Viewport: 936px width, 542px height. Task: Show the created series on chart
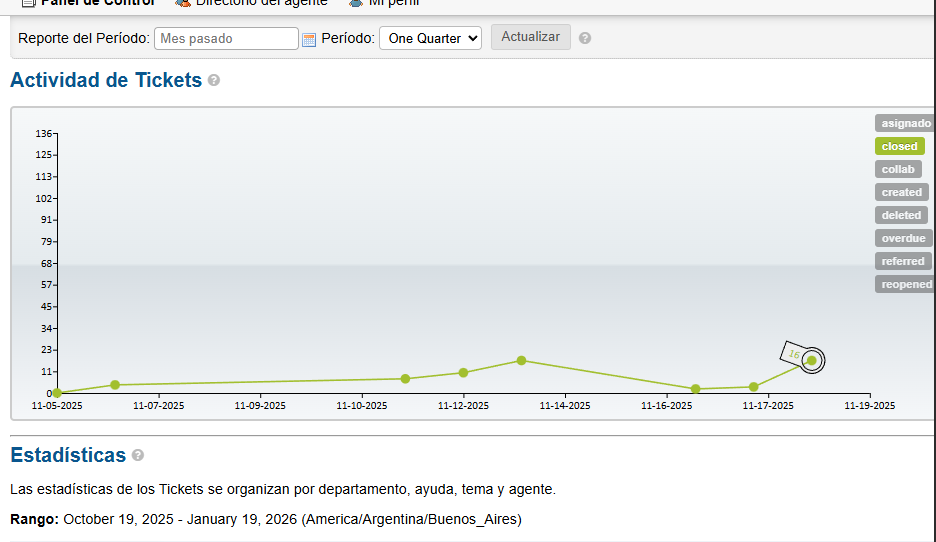click(x=901, y=192)
